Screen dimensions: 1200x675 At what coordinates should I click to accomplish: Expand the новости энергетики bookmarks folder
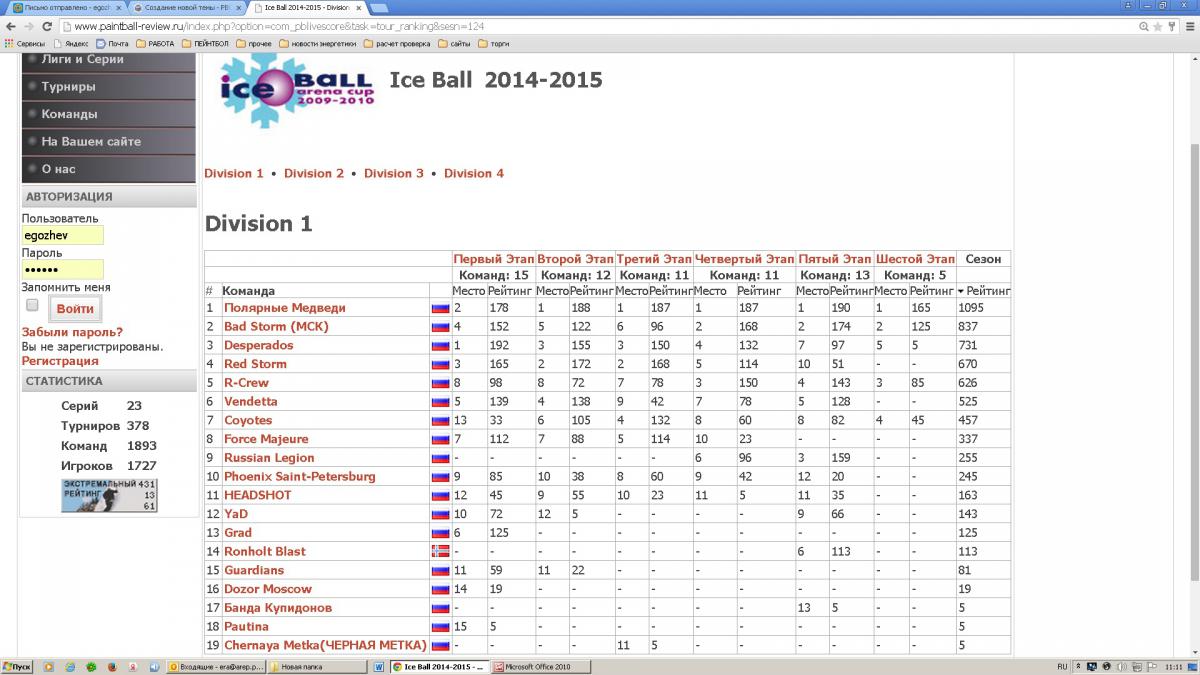click(318, 43)
